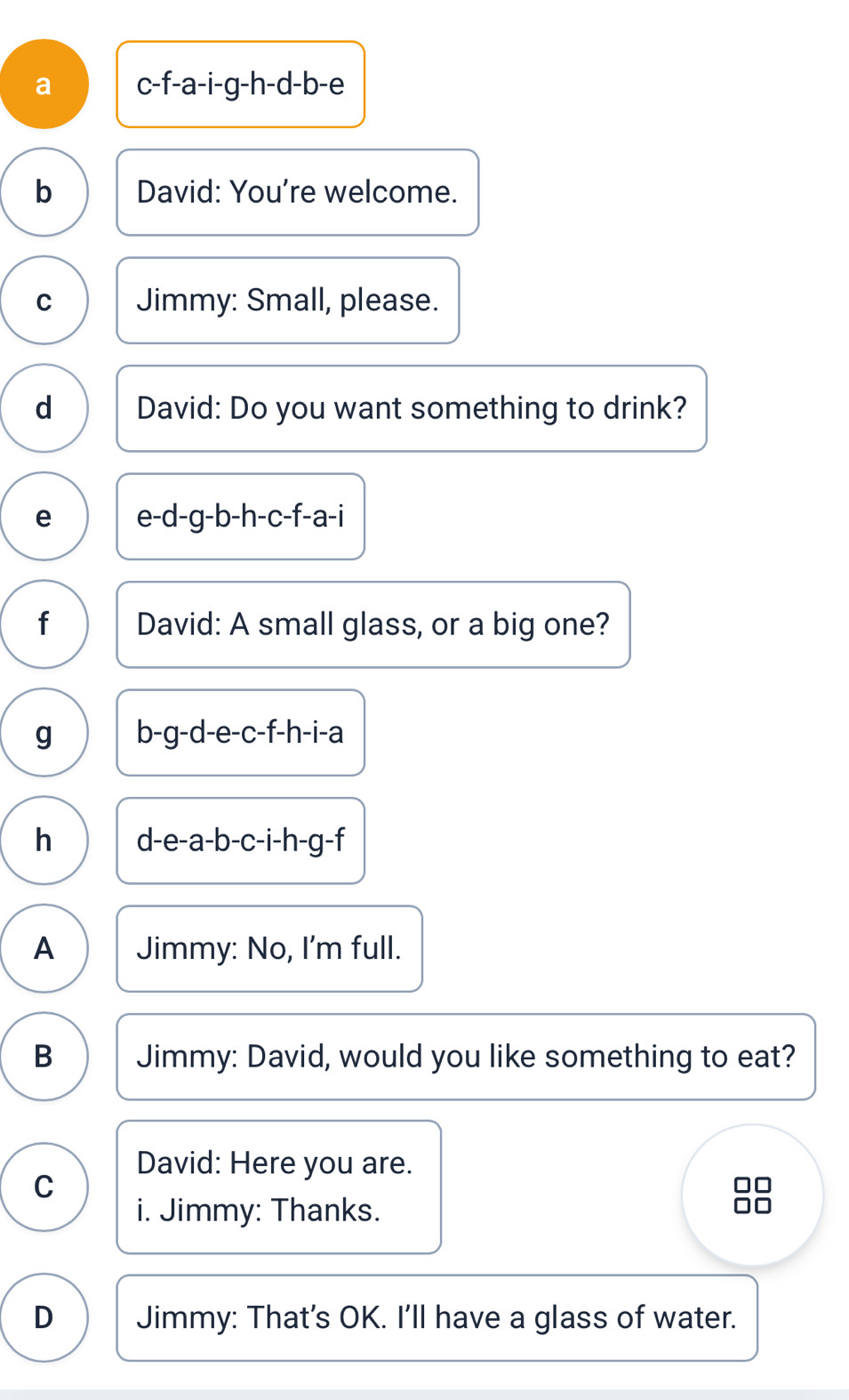Select the sequence 'b-g-d-e-c-f-h-i-a'
The image size is (849, 1400).
point(240,733)
